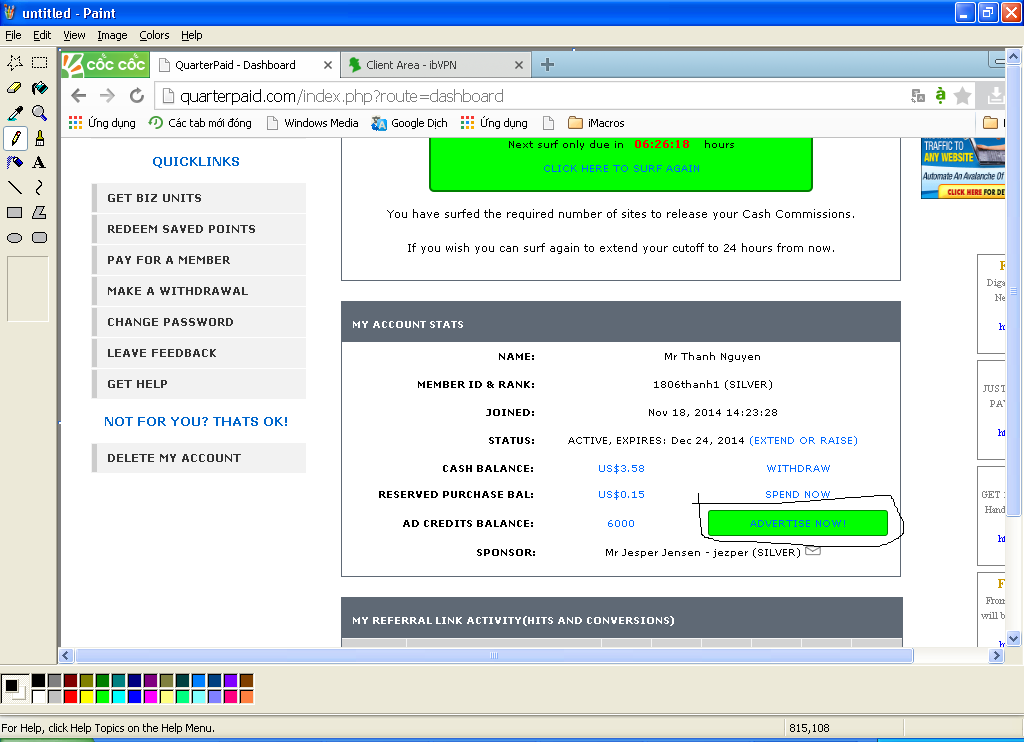This screenshot has width=1024, height=742.
Task: Choose the dark red maroon swatch
Action: click(x=71, y=681)
